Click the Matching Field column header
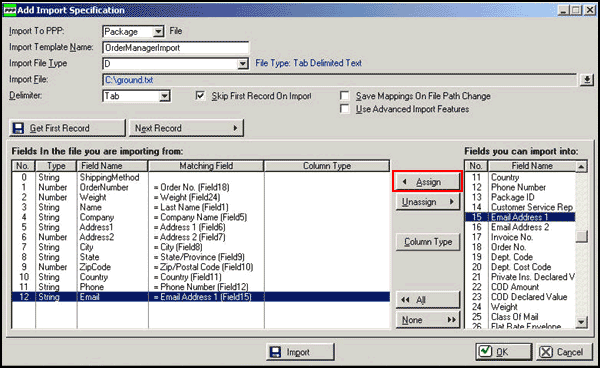The height and width of the screenshot is (368, 600). 206,166
